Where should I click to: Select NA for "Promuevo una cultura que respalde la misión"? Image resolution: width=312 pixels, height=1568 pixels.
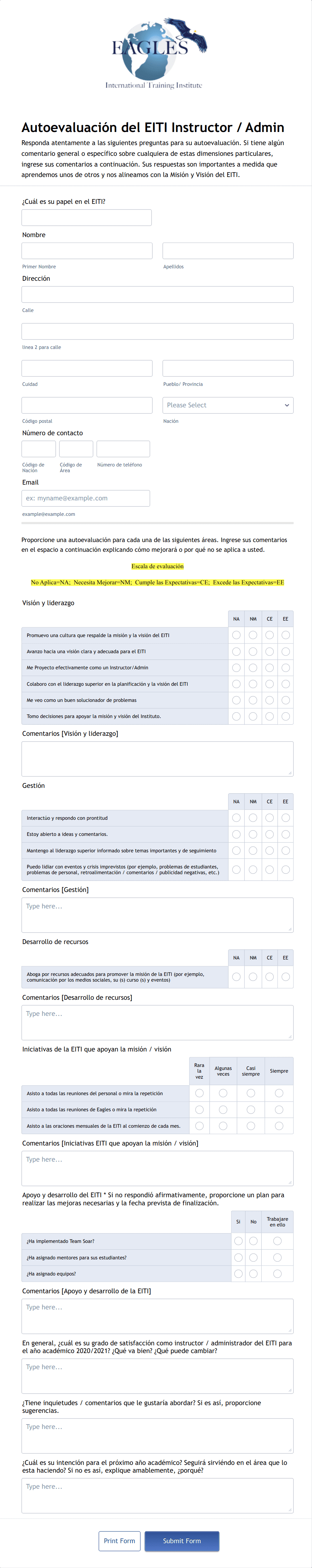tap(236, 635)
